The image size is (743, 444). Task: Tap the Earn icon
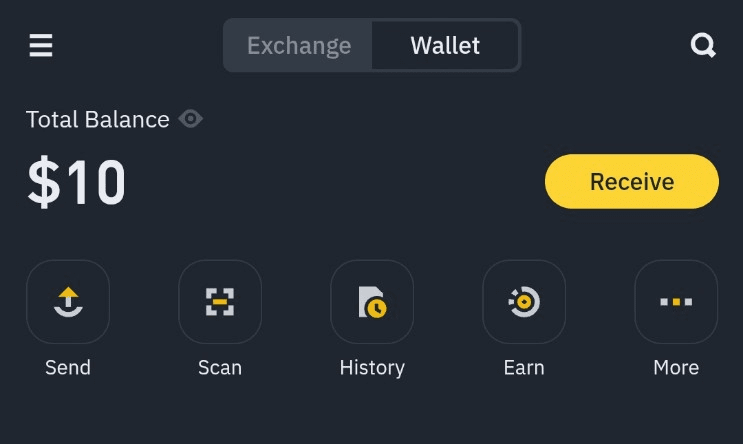point(524,302)
